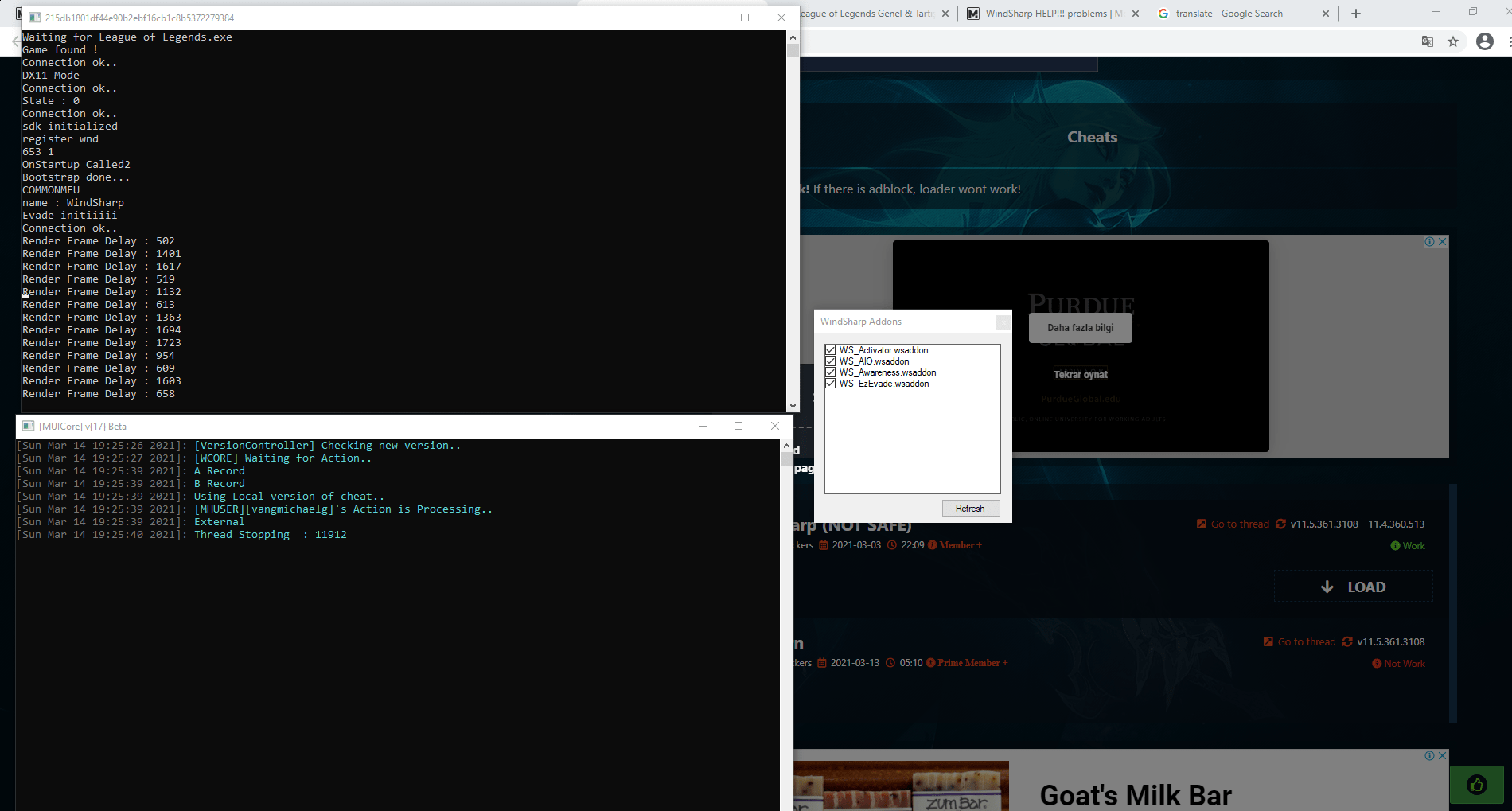Close the Goat's Milk Bar ad

click(x=1443, y=755)
